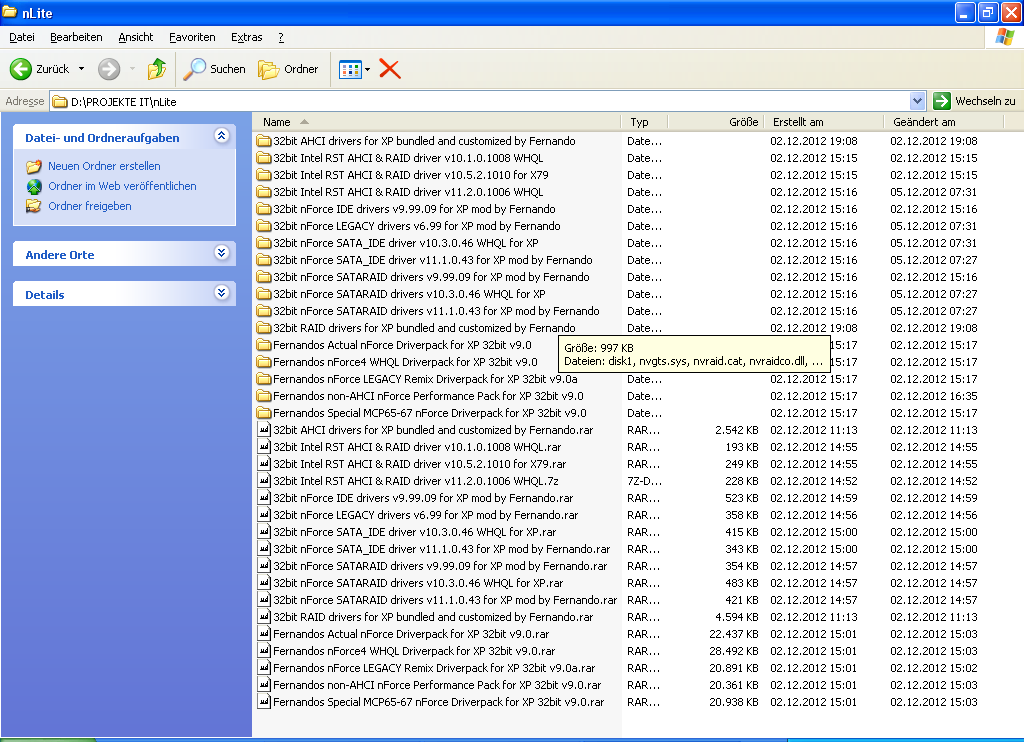This screenshot has height=742, width=1024.
Task: Open the Favoriten menu
Action: (192, 37)
